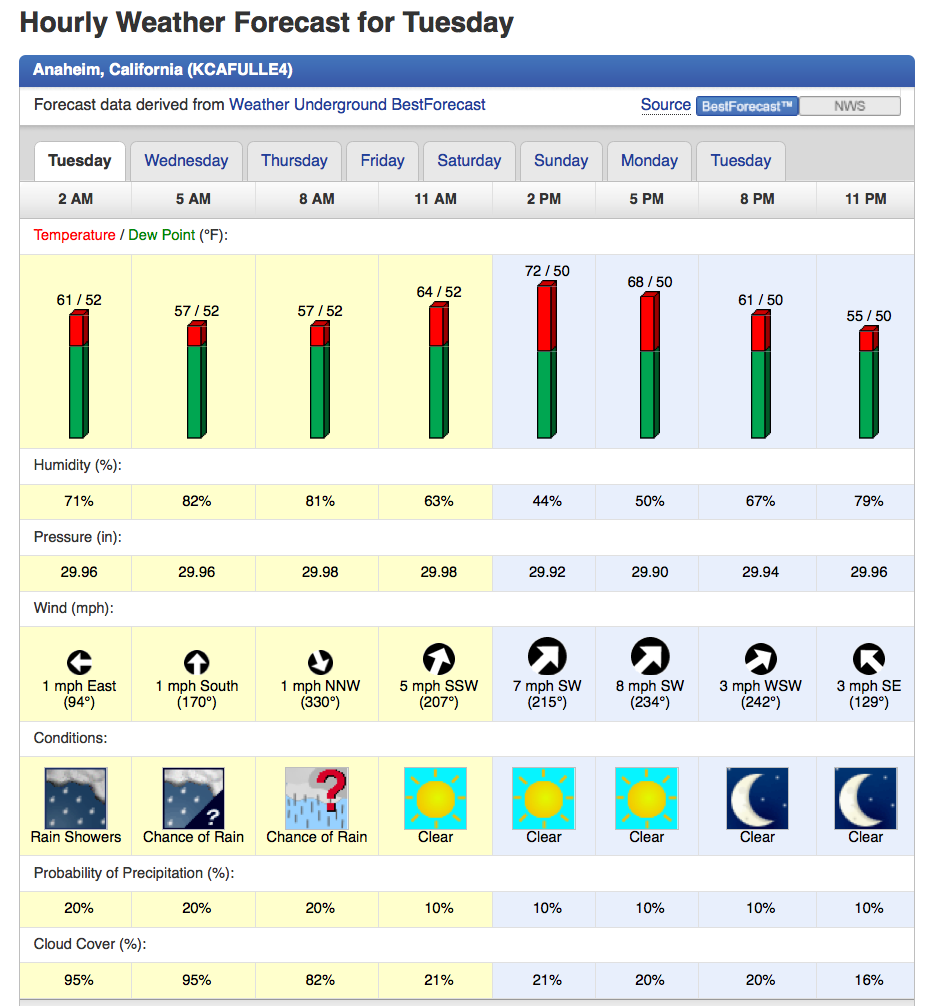The height and width of the screenshot is (1006, 930).
Task: Click the 5 AM Chance of Rain icon
Action: click(194, 798)
